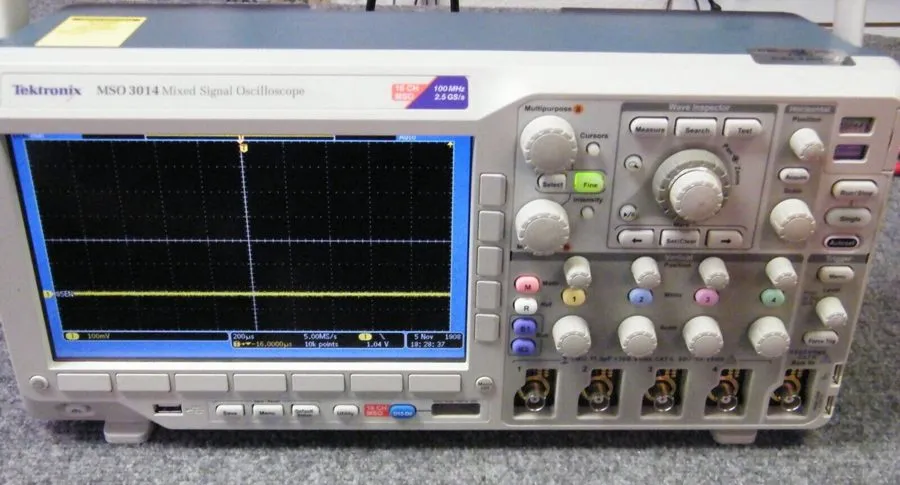This screenshot has height=485, width=900.
Task: Click the Force Trig button
Action: point(820,339)
